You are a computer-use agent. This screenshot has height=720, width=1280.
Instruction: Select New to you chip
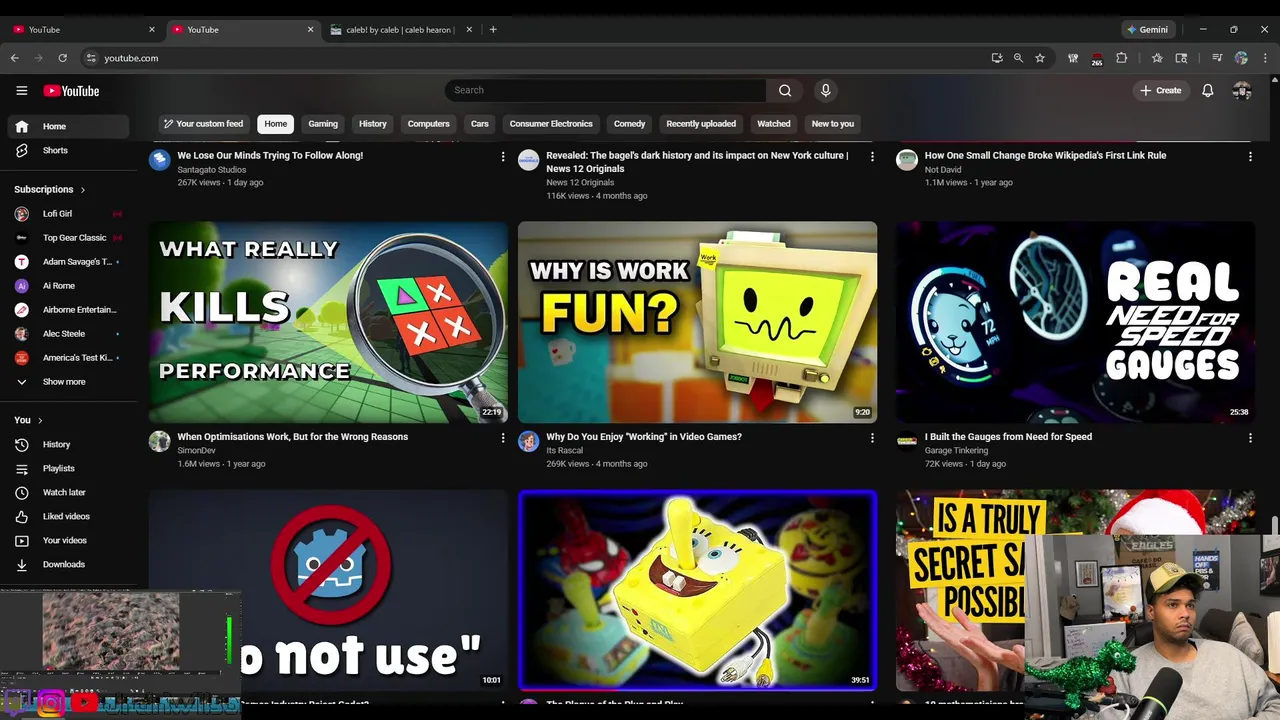[833, 124]
